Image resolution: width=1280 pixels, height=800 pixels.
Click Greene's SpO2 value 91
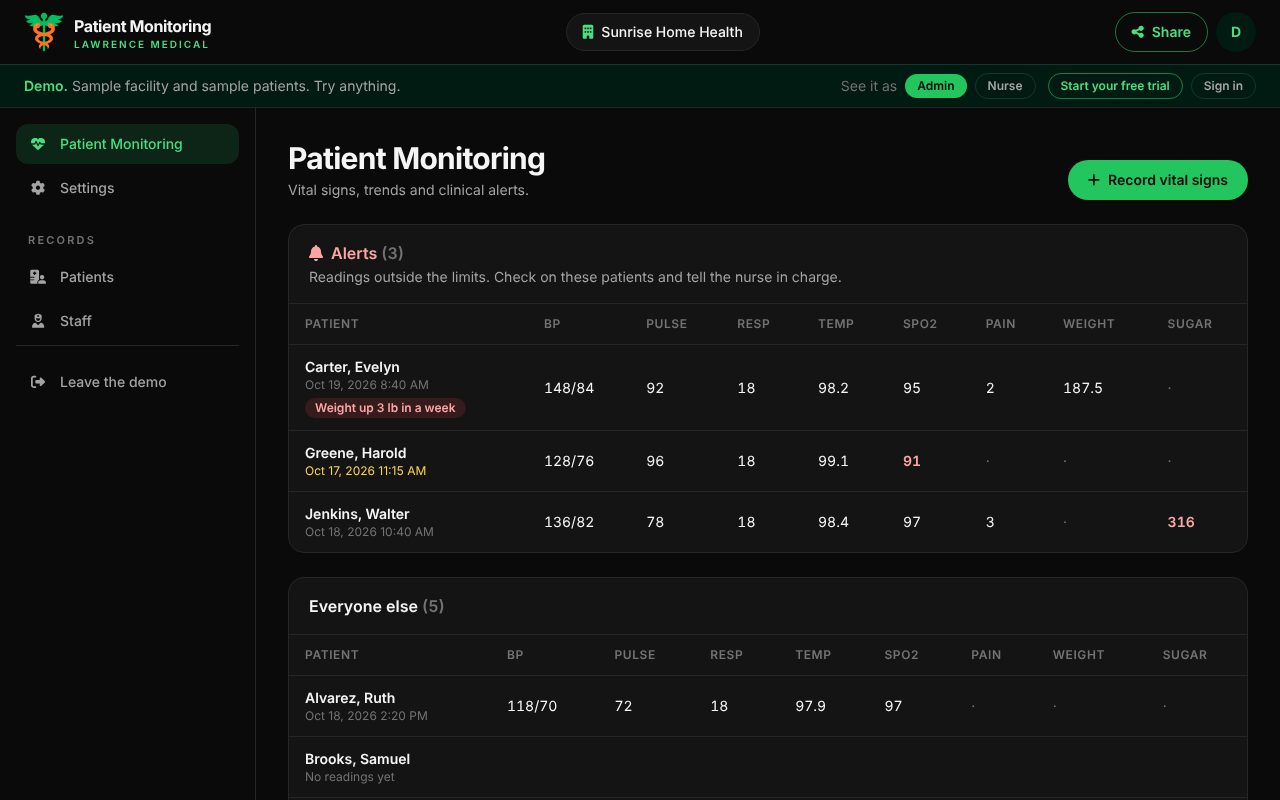click(912, 461)
